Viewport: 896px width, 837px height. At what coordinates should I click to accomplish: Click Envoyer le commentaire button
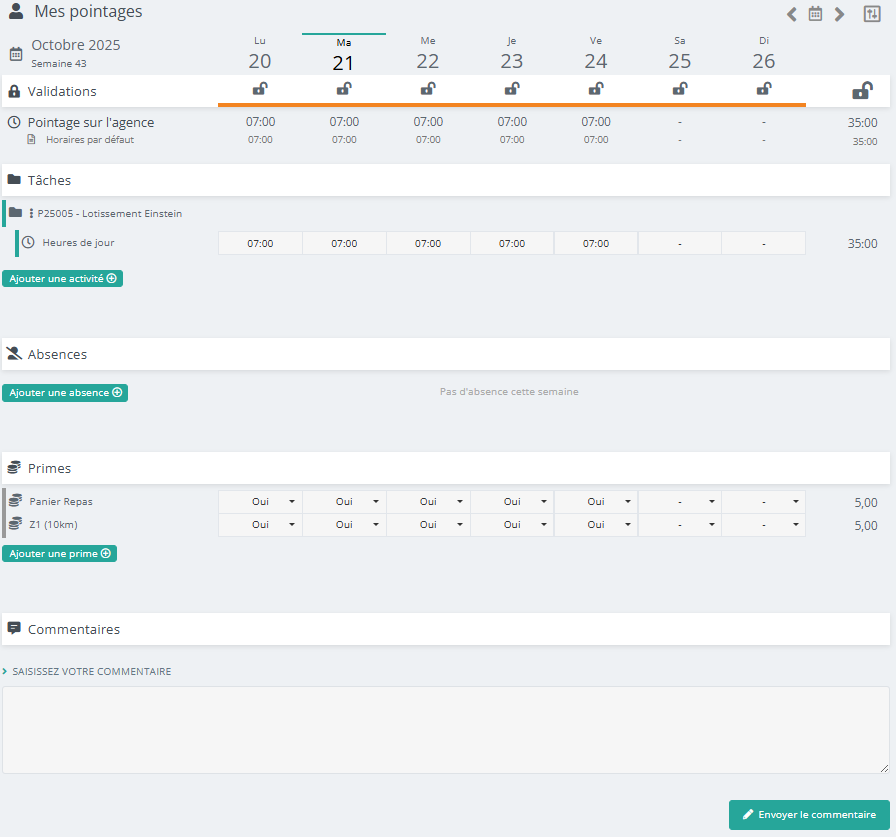(x=809, y=815)
